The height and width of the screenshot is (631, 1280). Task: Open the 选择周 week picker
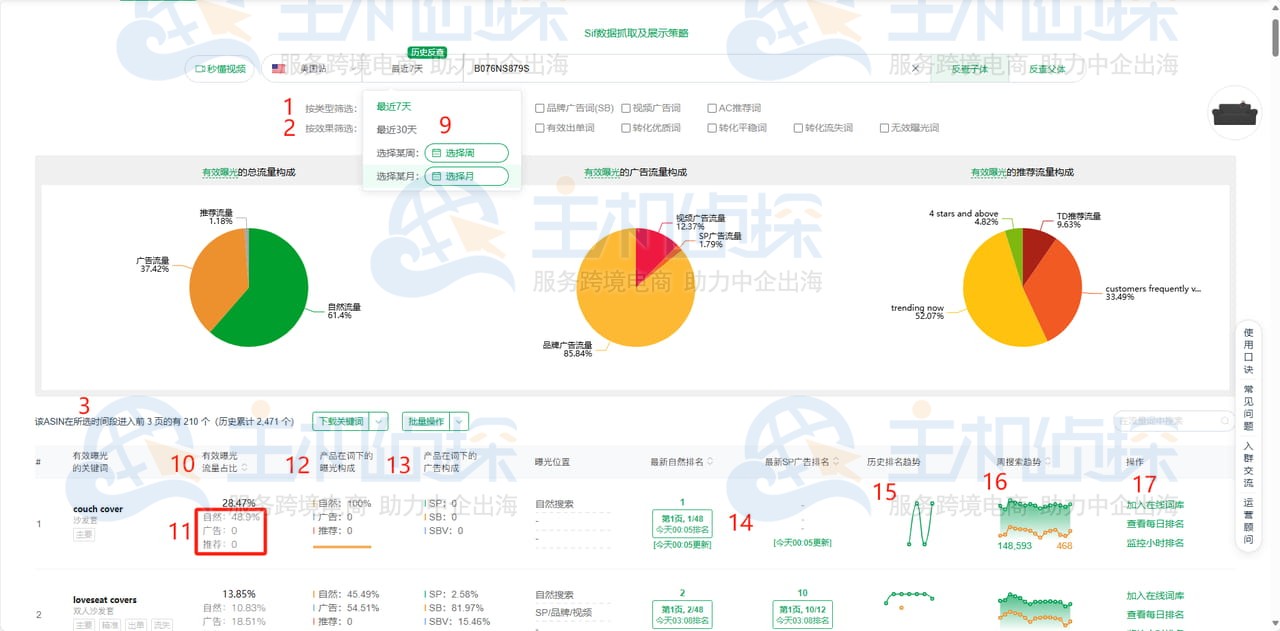coord(466,153)
